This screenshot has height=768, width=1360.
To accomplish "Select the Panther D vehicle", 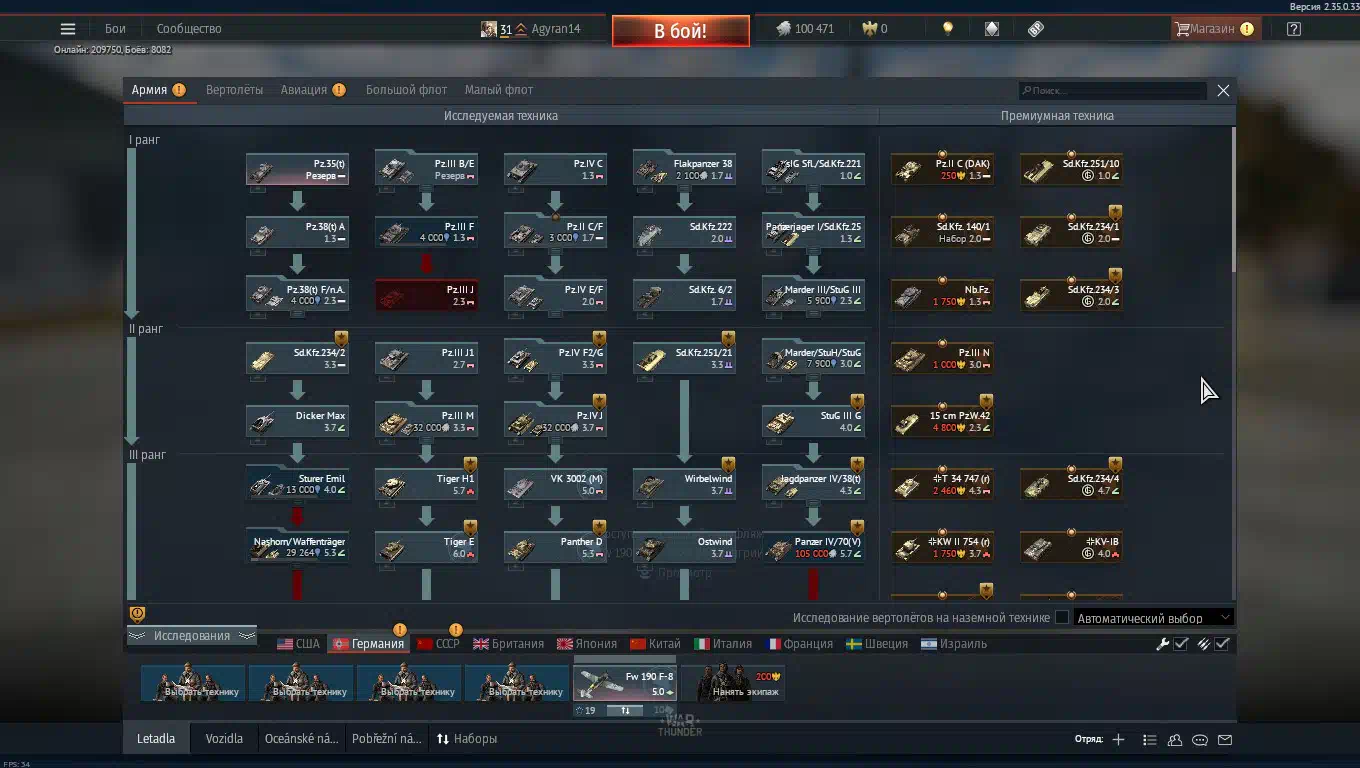I will (555, 548).
